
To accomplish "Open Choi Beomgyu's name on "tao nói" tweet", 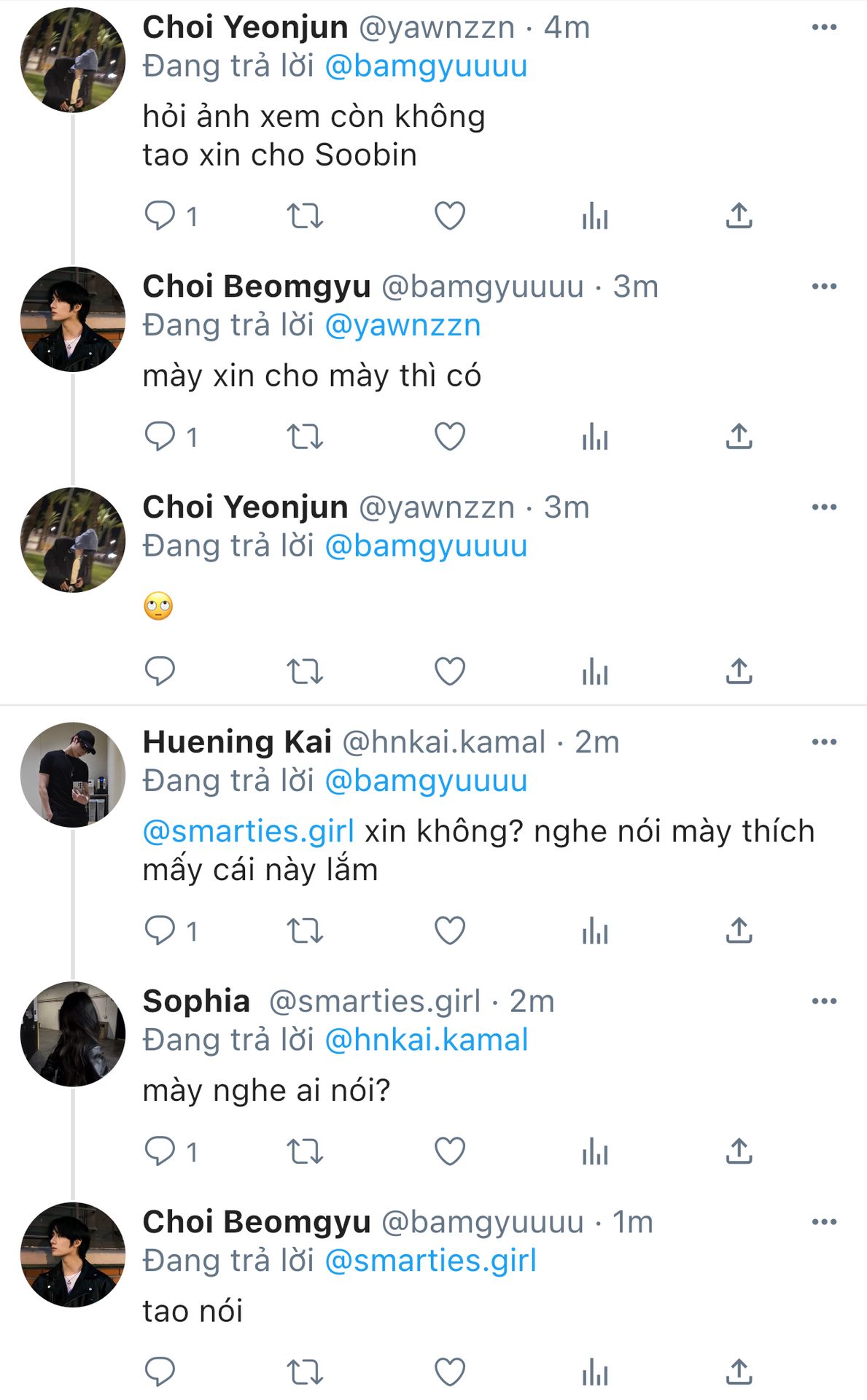I will [x=257, y=1221].
